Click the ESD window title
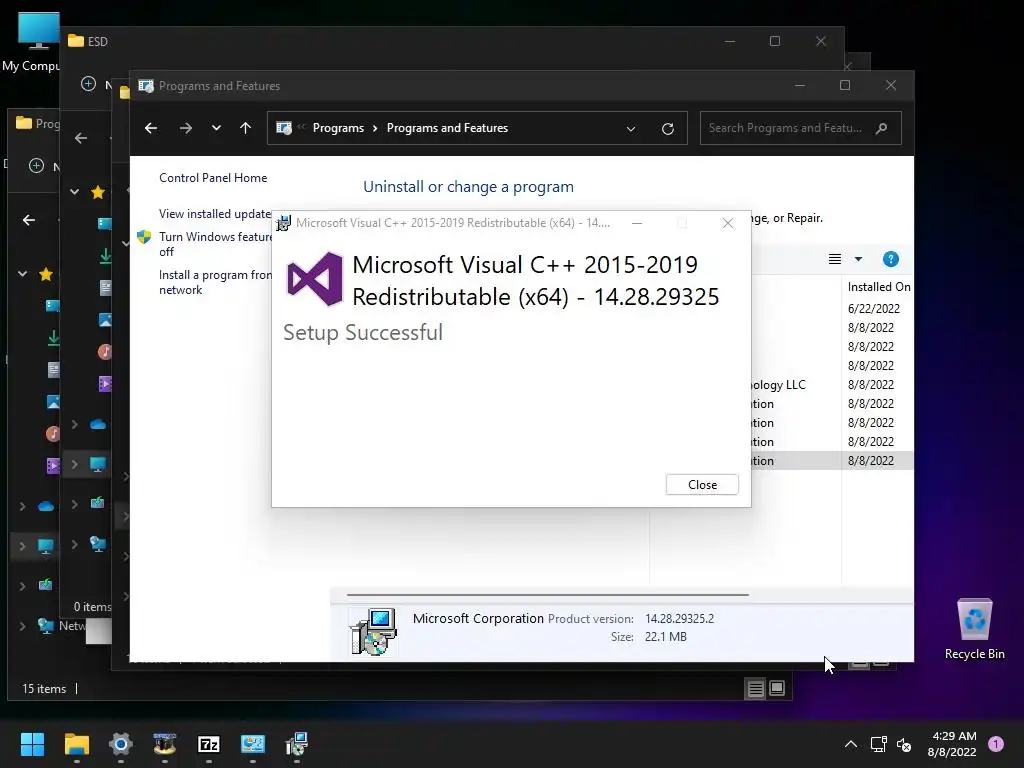This screenshot has height=768, width=1024. (x=97, y=41)
